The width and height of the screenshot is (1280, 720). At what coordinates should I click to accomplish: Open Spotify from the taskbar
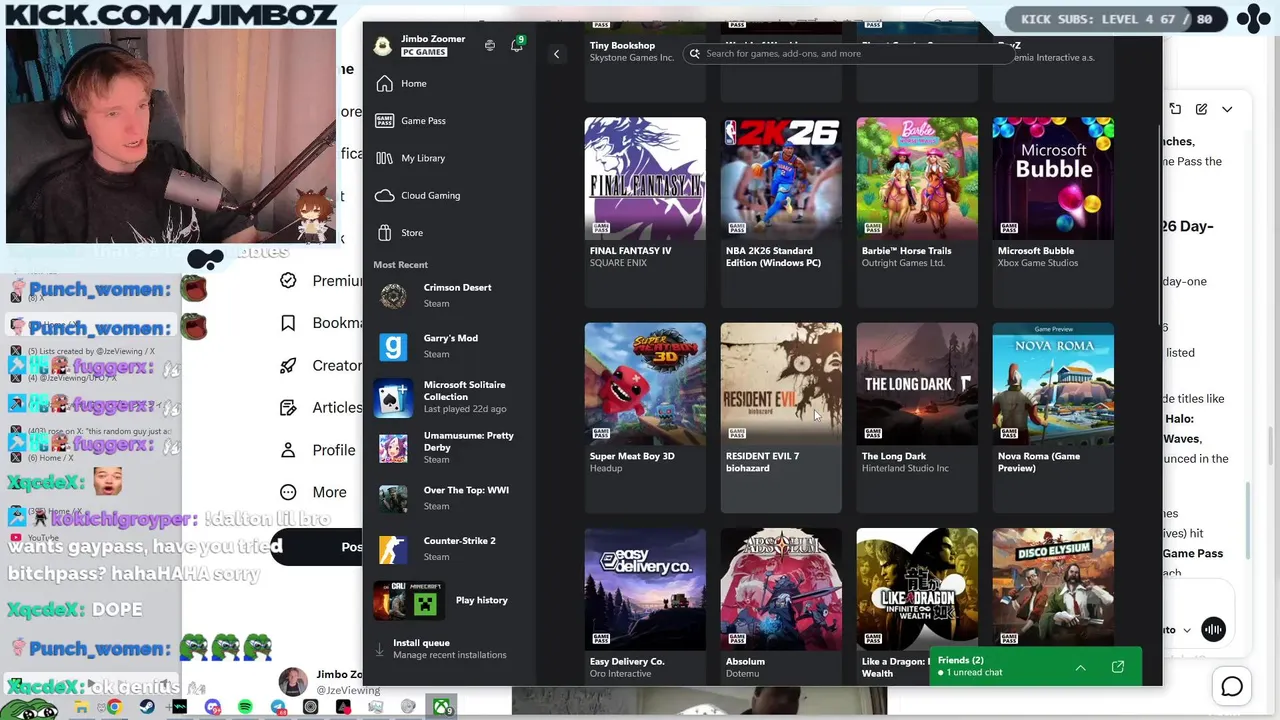click(245, 707)
